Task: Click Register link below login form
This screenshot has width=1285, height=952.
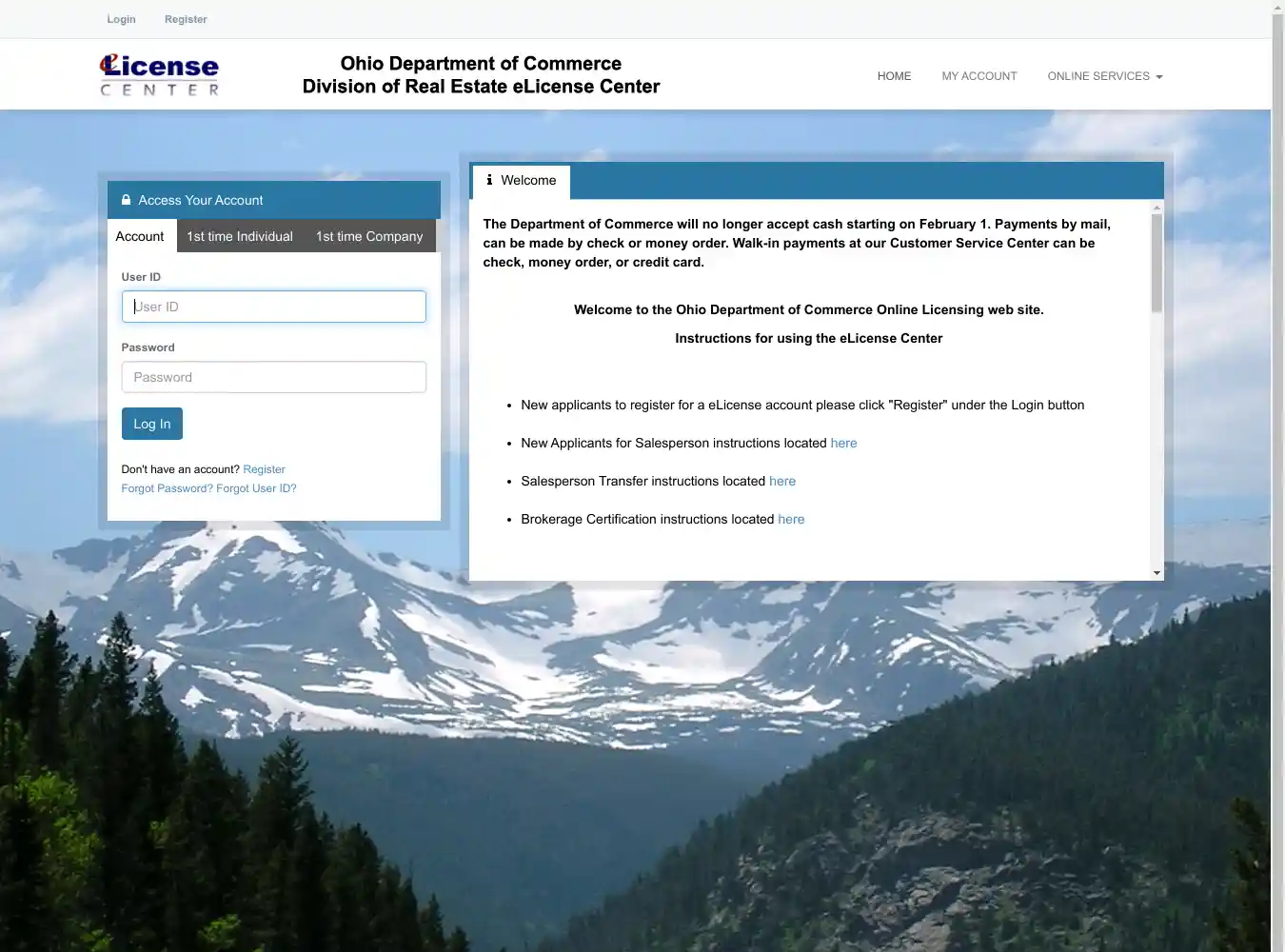Action: (x=264, y=469)
